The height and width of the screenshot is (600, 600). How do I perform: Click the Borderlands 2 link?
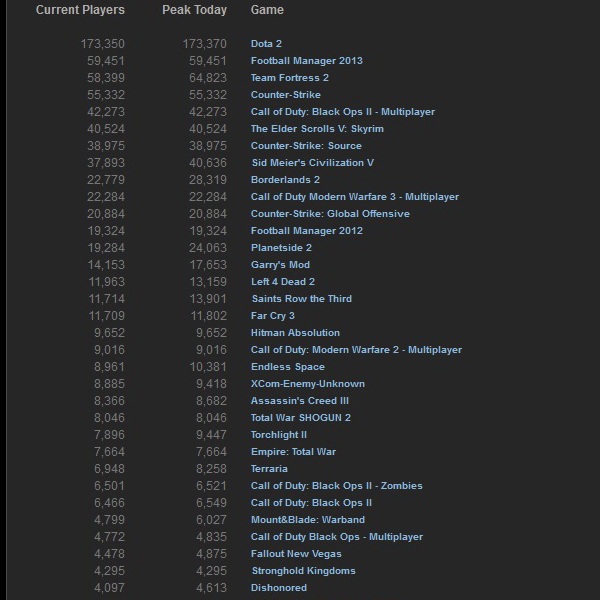pyautogui.click(x=285, y=180)
